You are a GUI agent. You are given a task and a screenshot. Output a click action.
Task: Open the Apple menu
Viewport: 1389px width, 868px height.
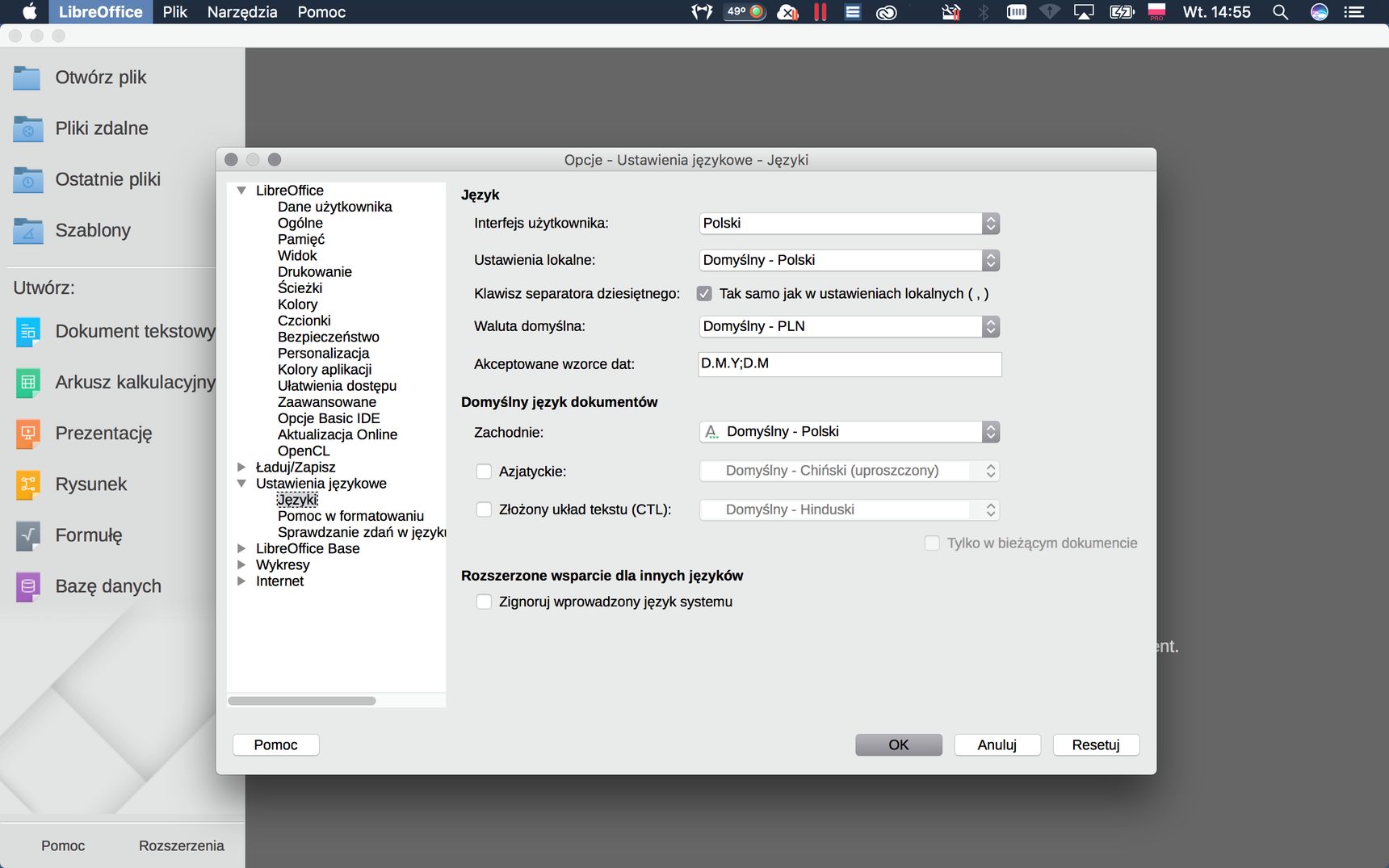[x=29, y=12]
